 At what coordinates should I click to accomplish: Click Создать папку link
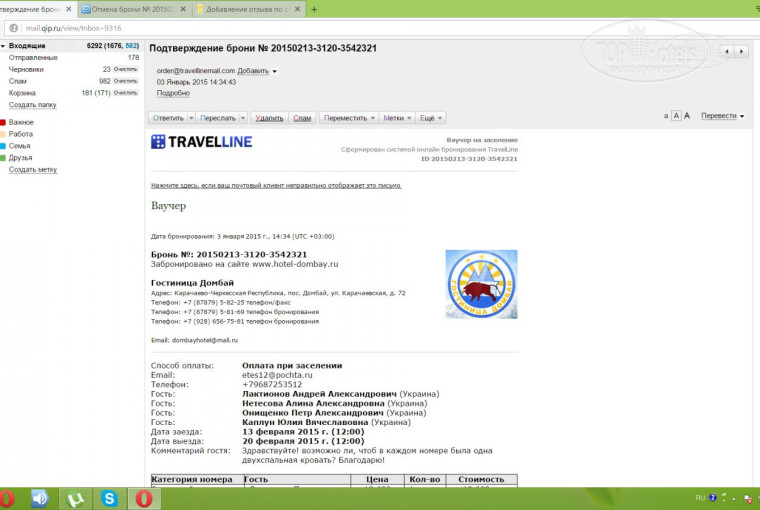click(x=33, y=104)
